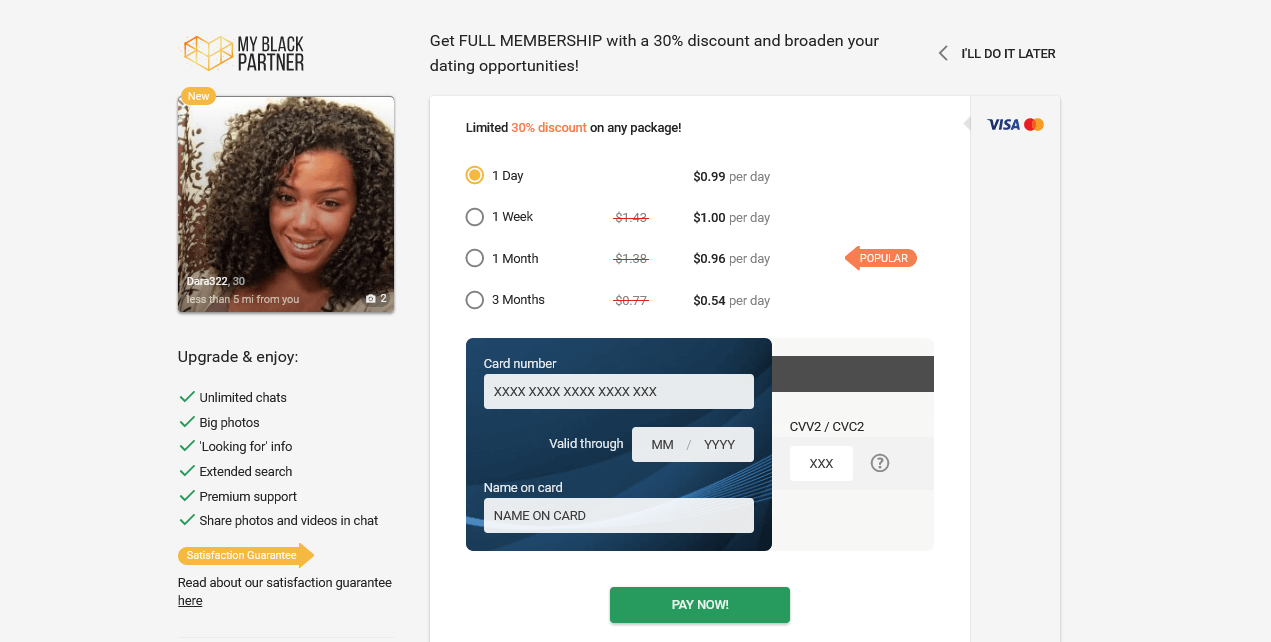
Task: Click the My Black Partner logo
Action: point(243,53)
